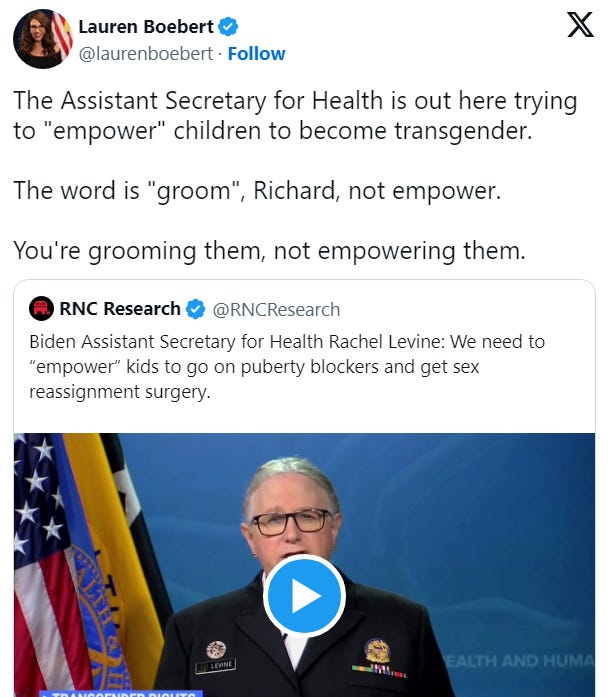Click the main tweet's first paragraph

[295, 116]
